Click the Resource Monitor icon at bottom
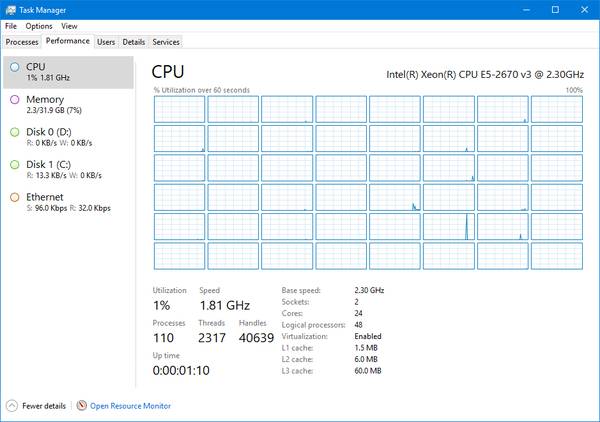 click(83, 406)
